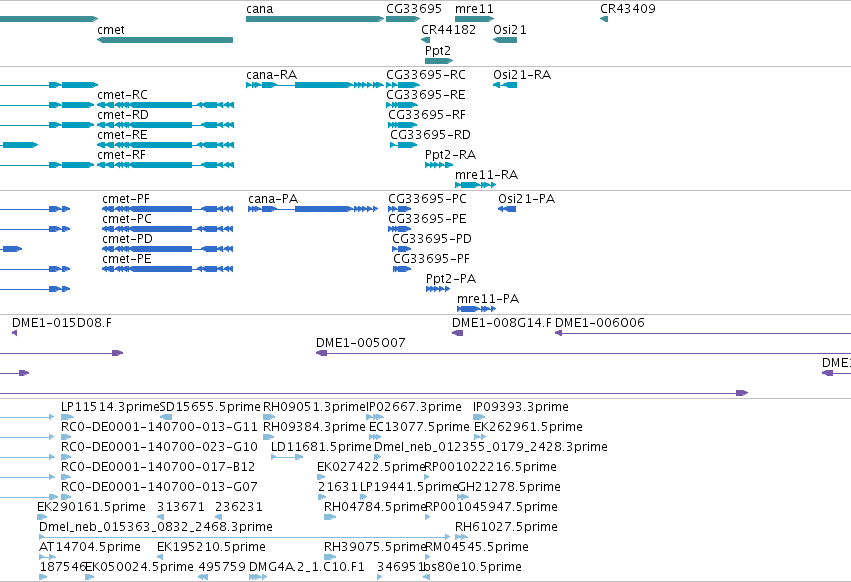Select EST EK195210.5prime
851x582 pixels.
point(160,558)
